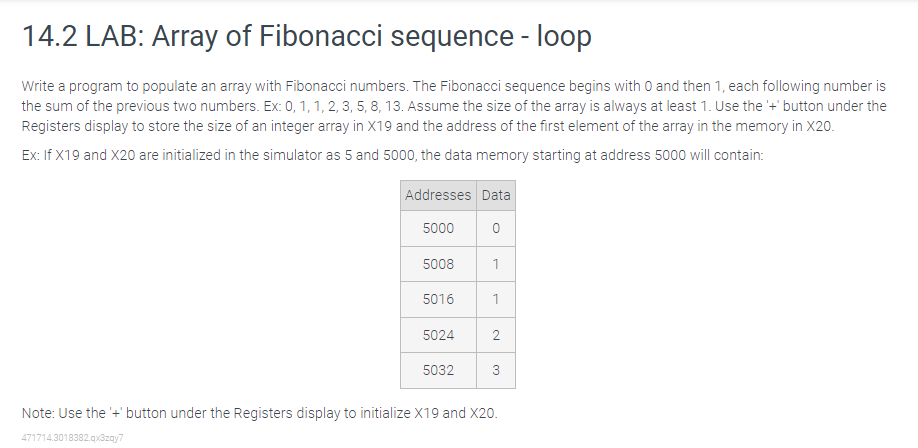
Task: Click data value 1 for address 5008
Action: tap(496, 264)
